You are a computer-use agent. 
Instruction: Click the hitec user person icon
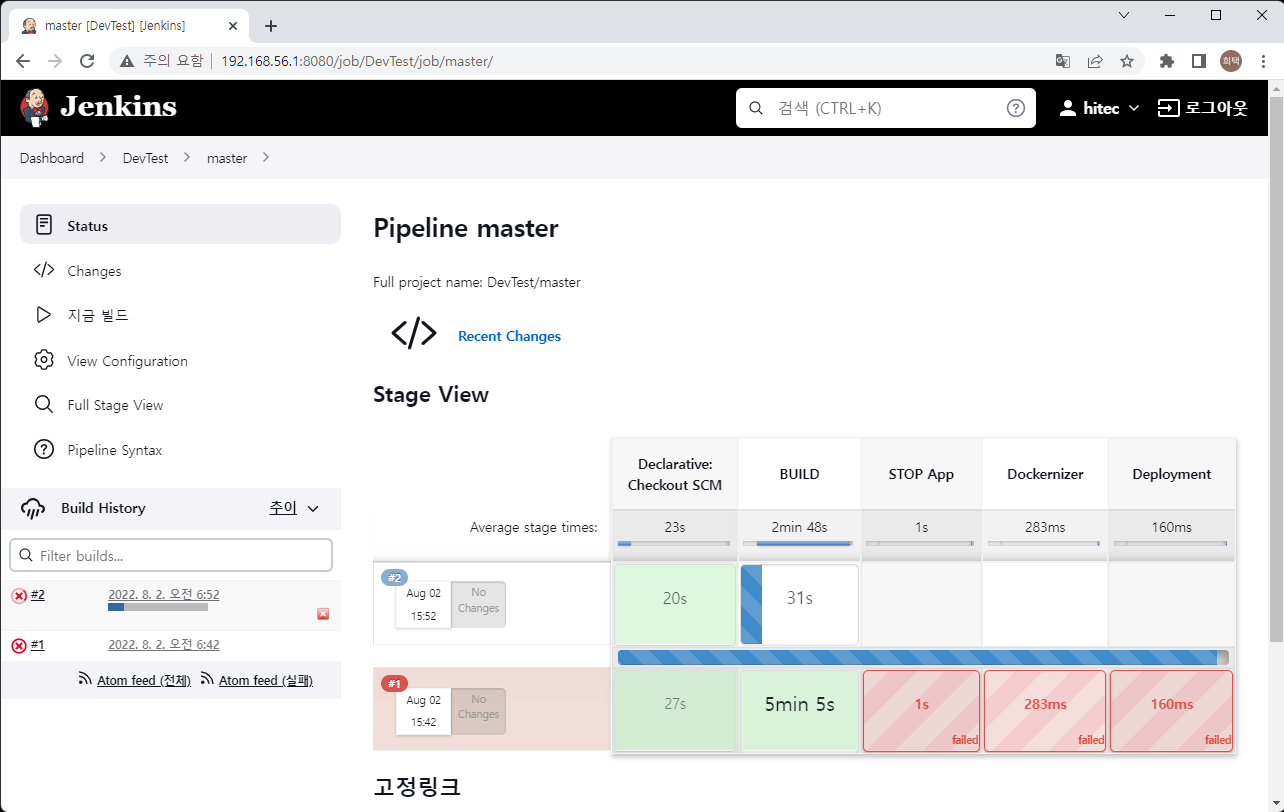[x=1068, y=108]
